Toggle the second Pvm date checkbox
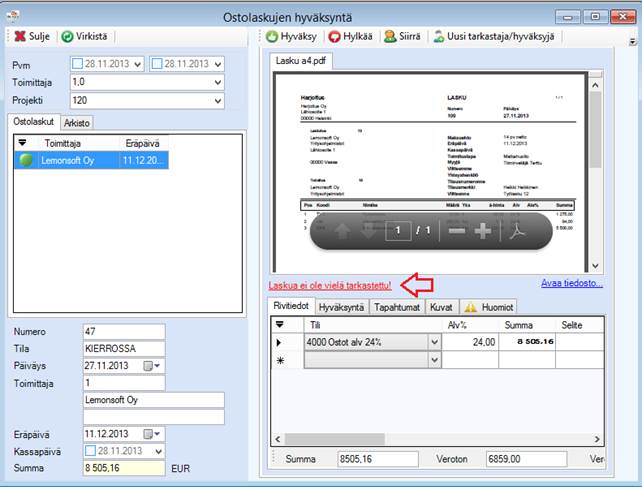642x487 pixels. pos(157,64)
